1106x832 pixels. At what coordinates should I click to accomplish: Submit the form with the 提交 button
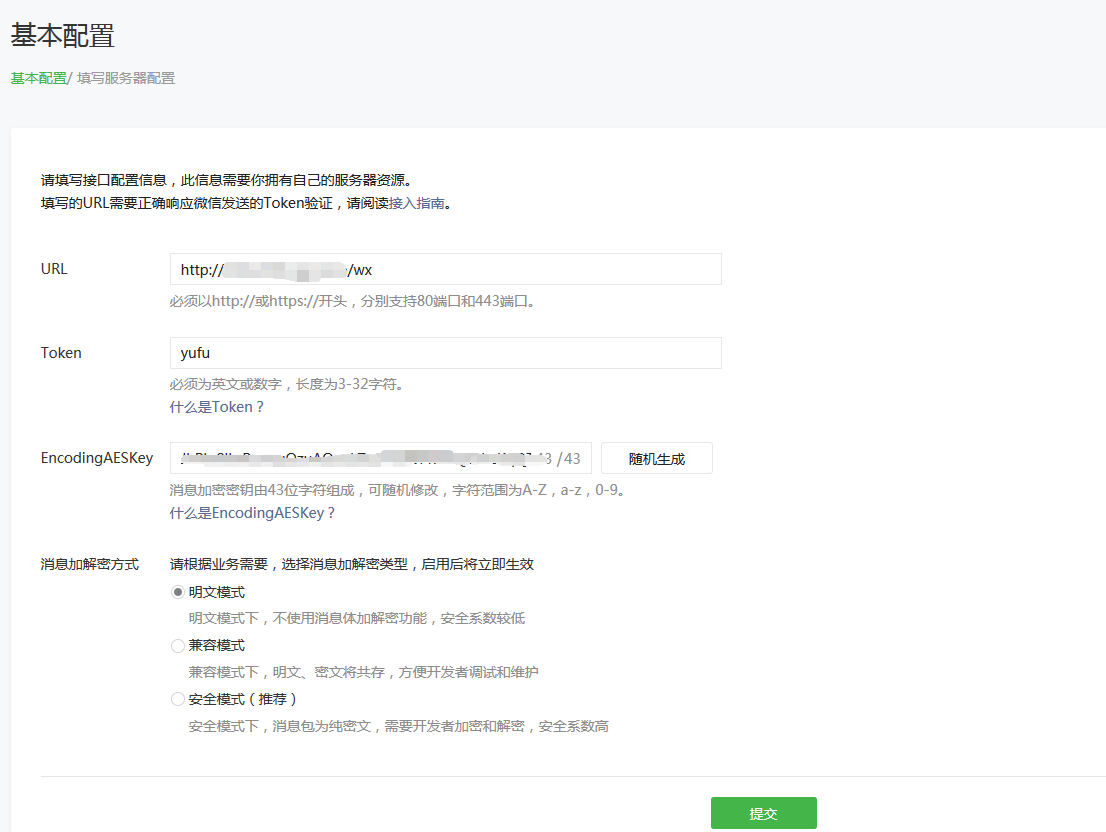(764, 814)
